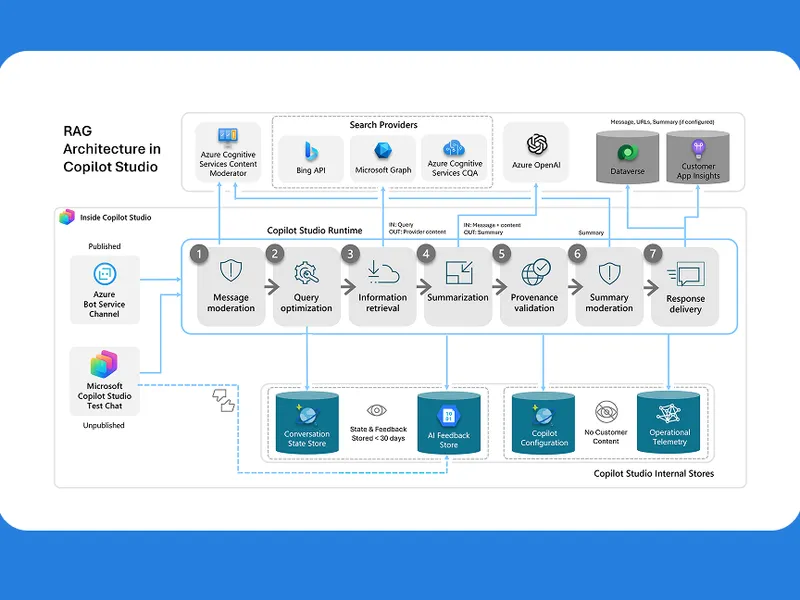Screen dimensions: 800x600
Task: Click the Summarization shrink icon
Action: (459, 272)
